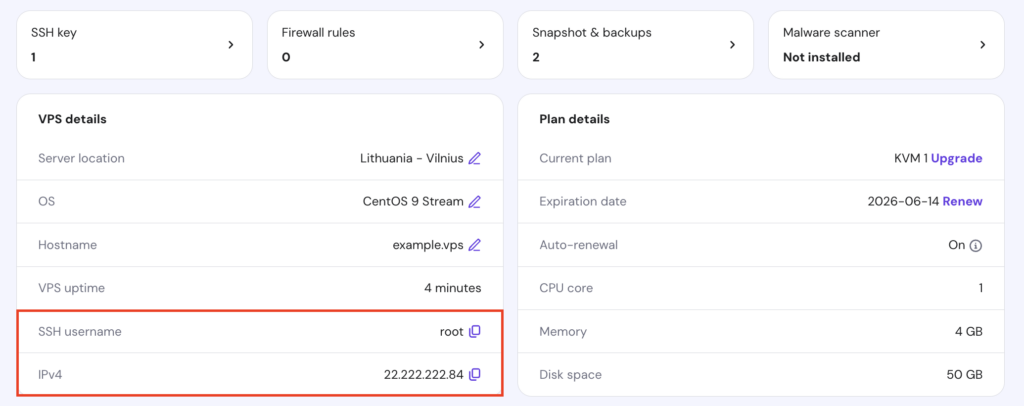Click the VPS uptime value
Viewport: 1024px width, 406px height.
[x=452, y=288]
